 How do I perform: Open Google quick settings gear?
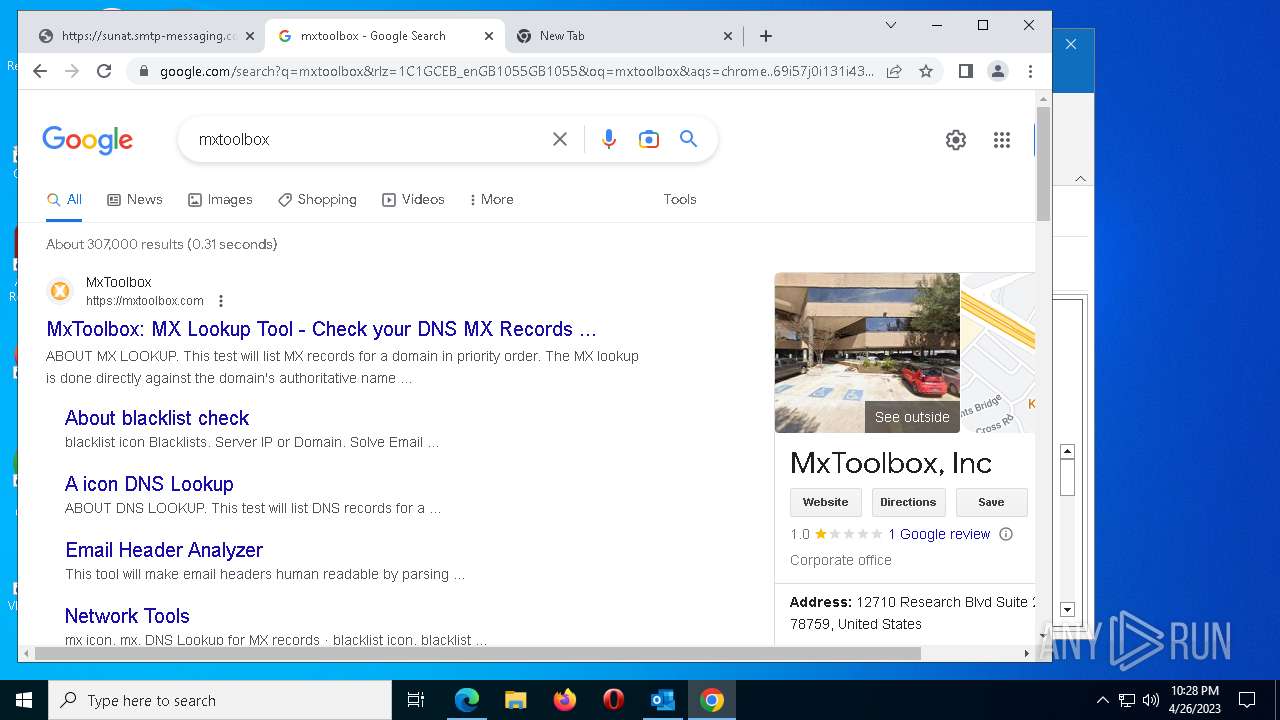click(956, 140)
